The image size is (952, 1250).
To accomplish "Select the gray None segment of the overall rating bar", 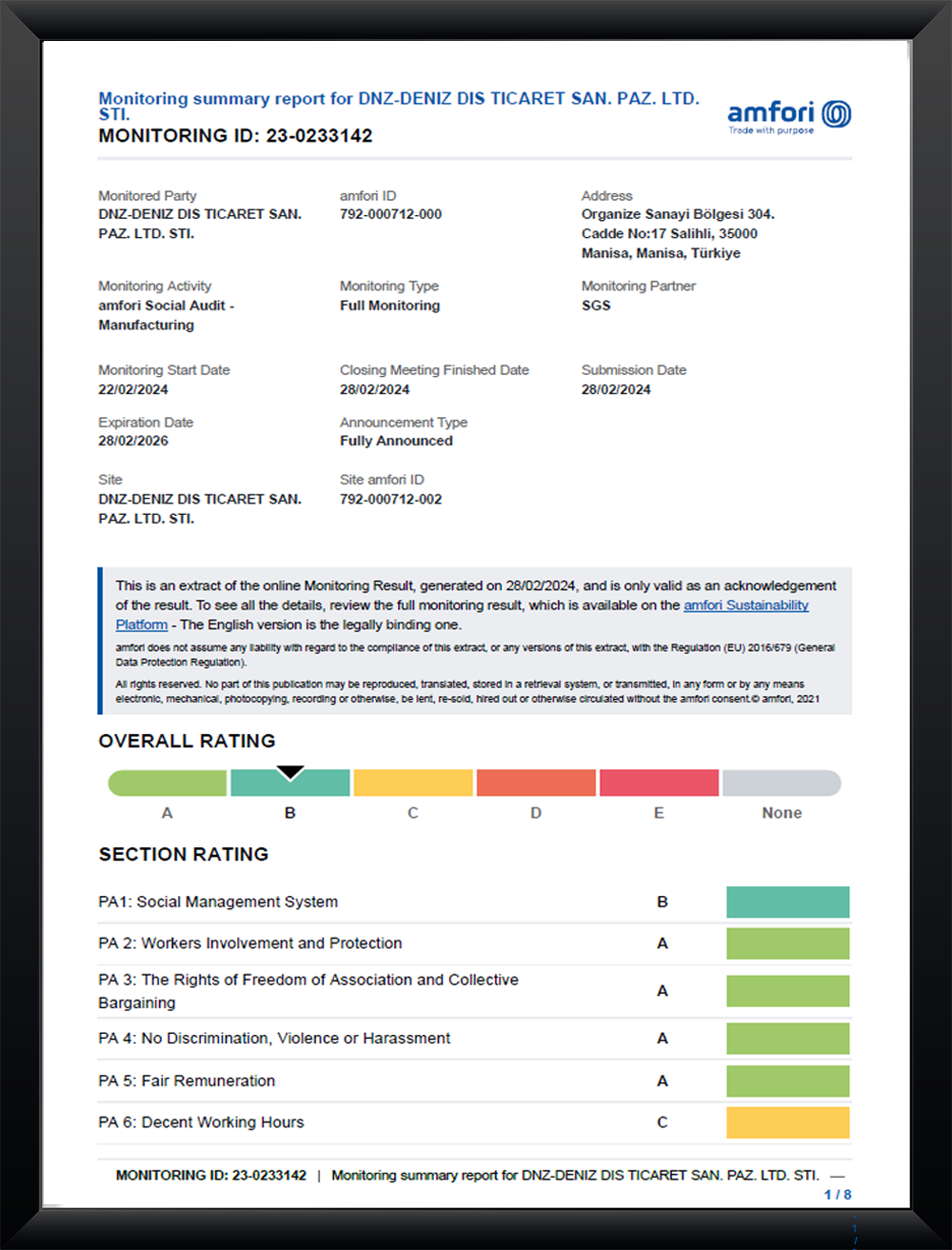I will [x=782, y=784].
